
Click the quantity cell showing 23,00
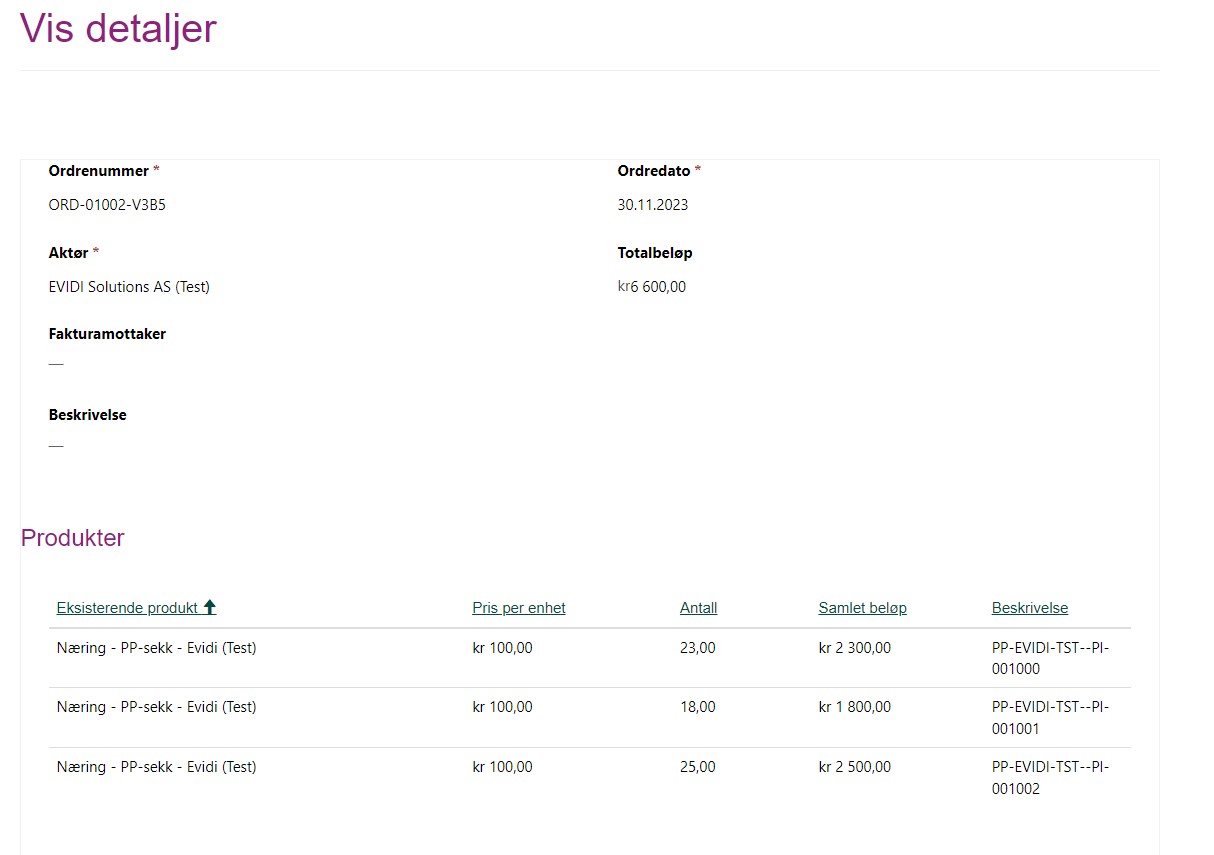pyautogui.click(x=697, y=648)
